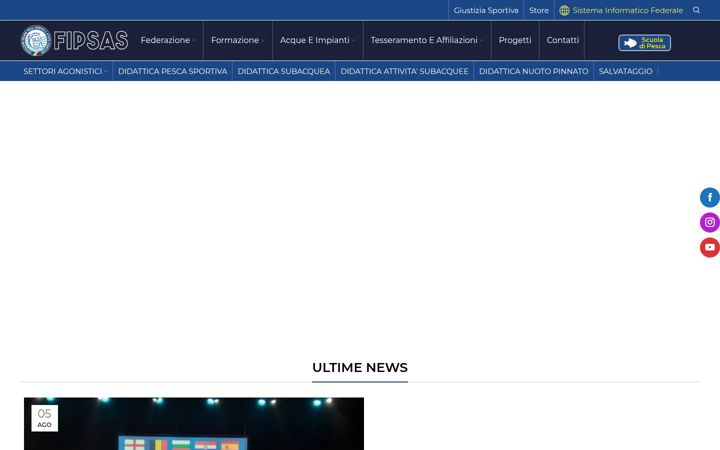Open the Store link
Viewport: 720px width, 450px height.
(539, 10)
